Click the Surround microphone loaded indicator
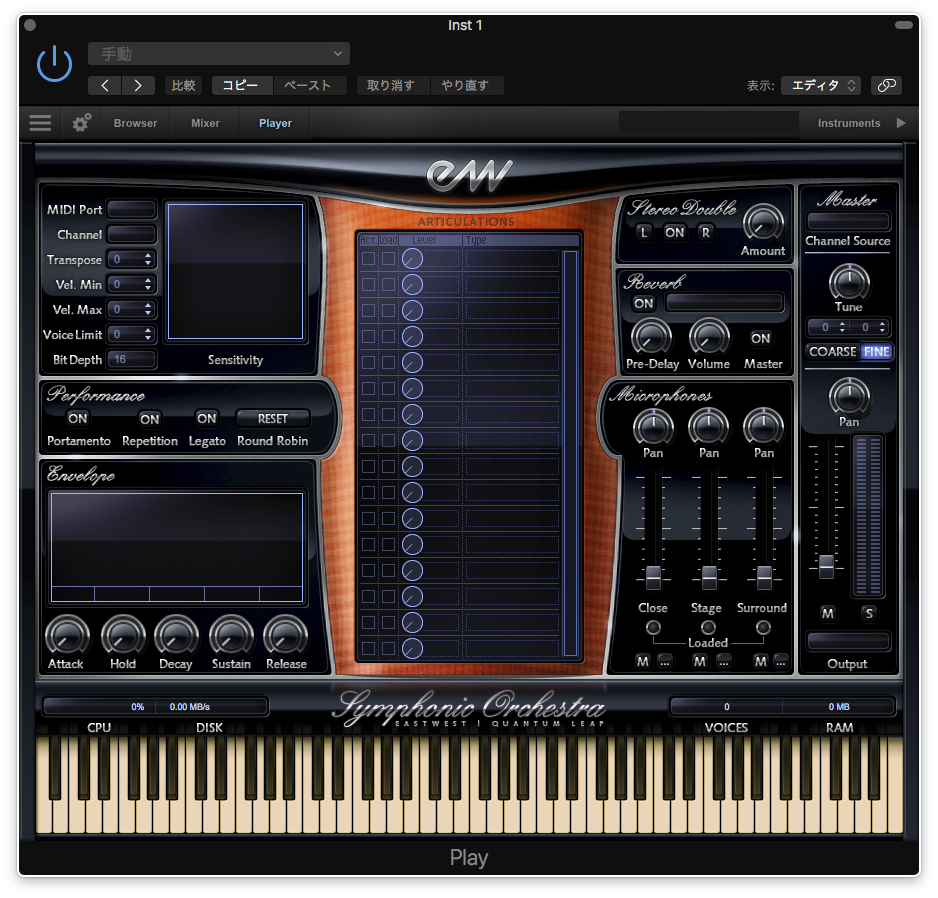Image resolution: width=938 pixels, height=898 pixels. (763, 628)
